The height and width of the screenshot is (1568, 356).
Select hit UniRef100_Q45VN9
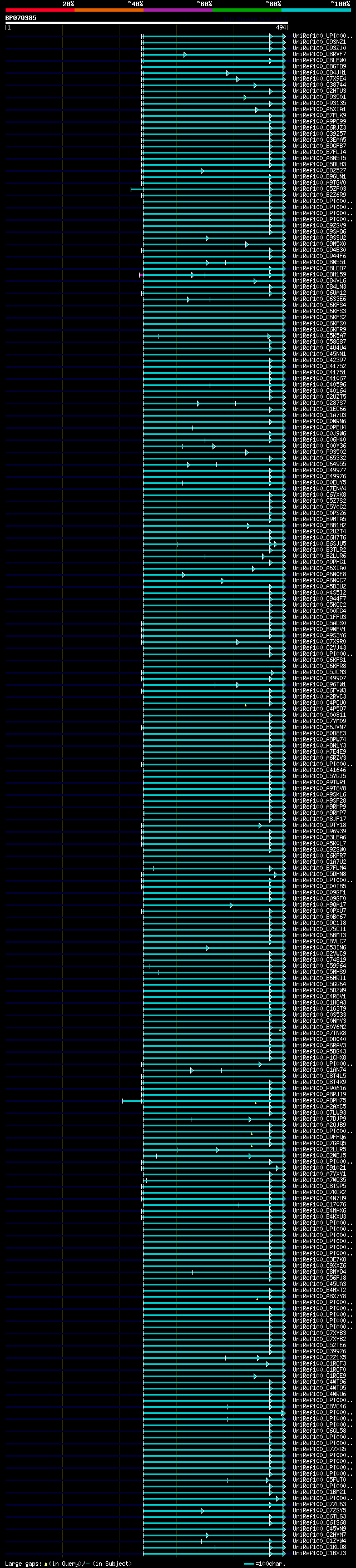tap(319, 1529)
